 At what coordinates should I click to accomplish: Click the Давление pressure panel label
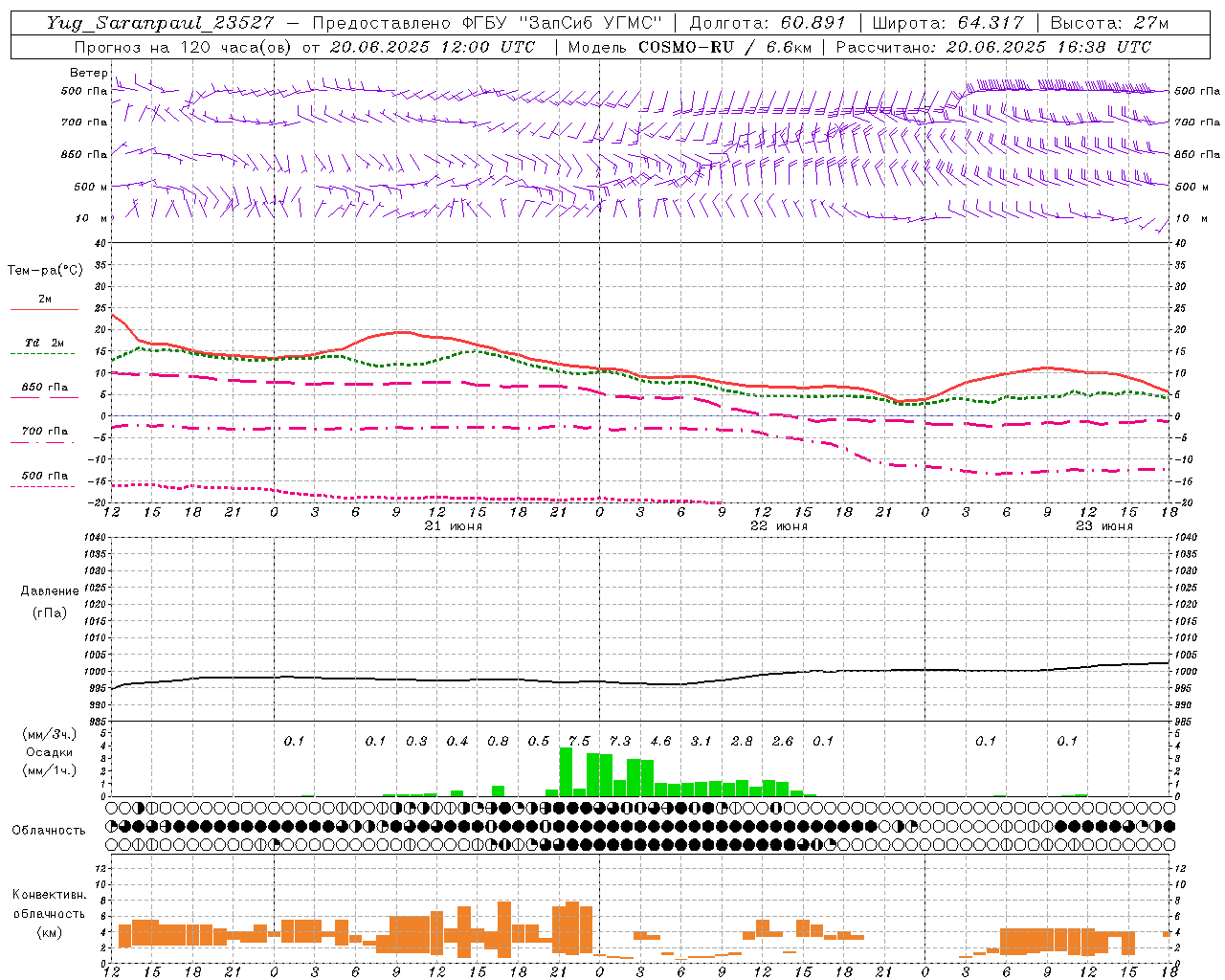[50, 591]
